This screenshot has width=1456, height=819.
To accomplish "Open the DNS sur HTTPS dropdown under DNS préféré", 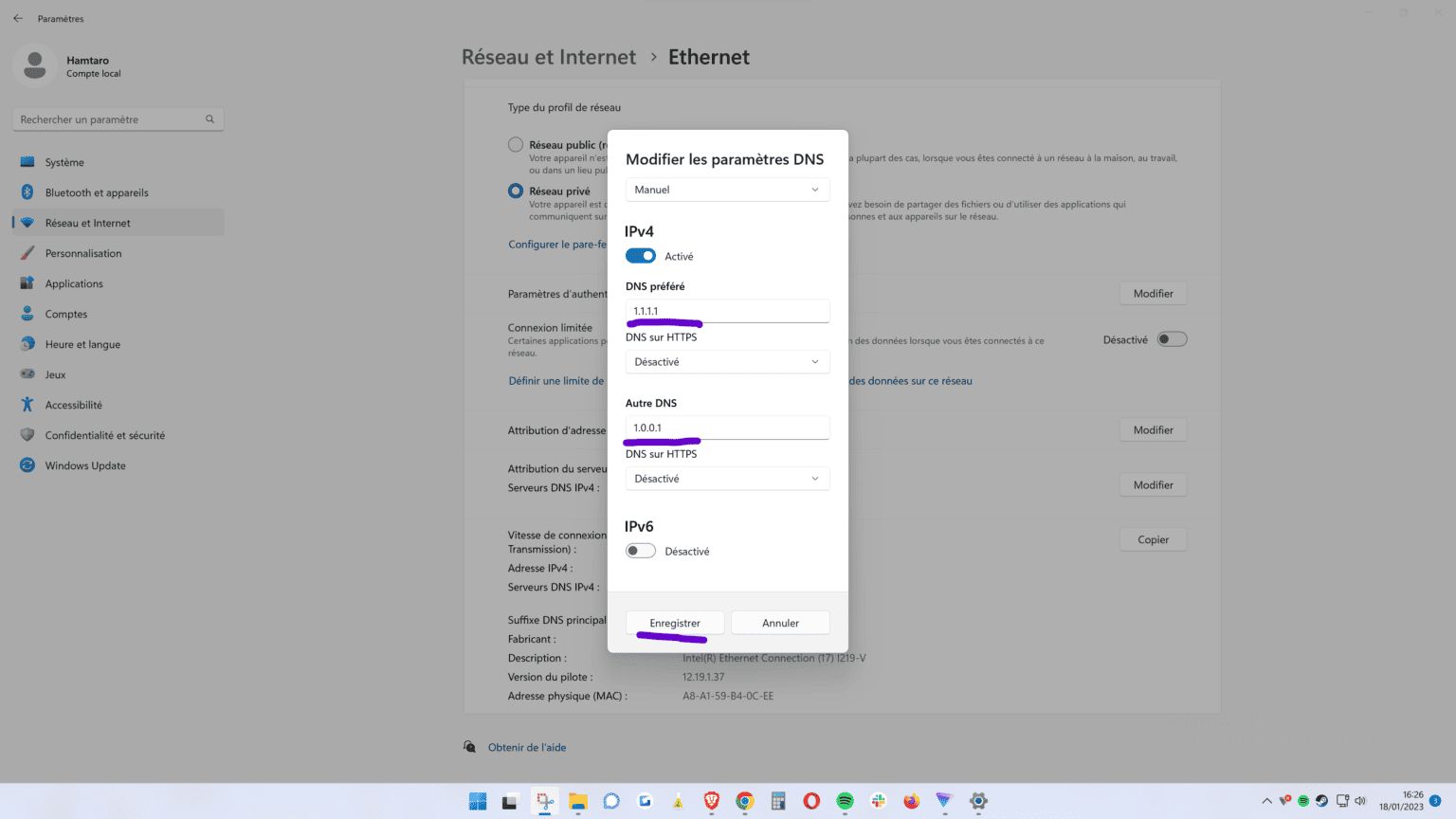I will (727, 361).
